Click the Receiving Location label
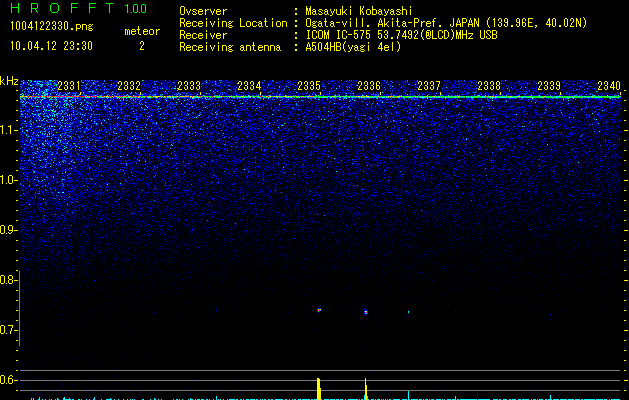 tap(233, 23)
